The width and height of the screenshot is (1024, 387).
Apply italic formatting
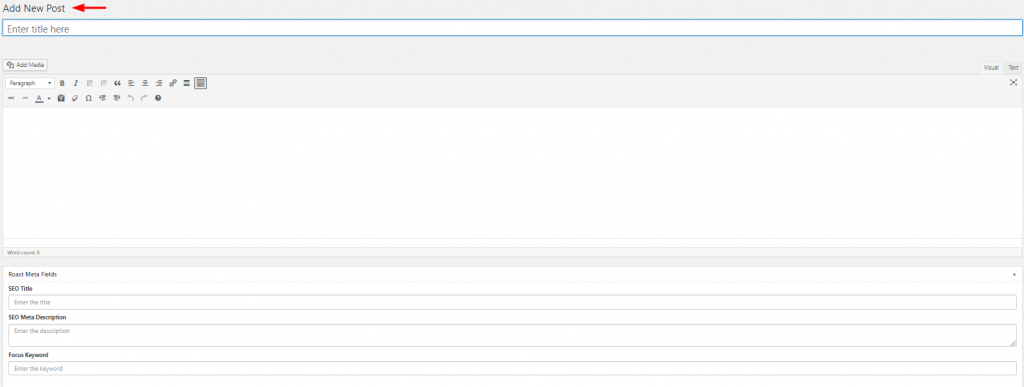point(76,83)
